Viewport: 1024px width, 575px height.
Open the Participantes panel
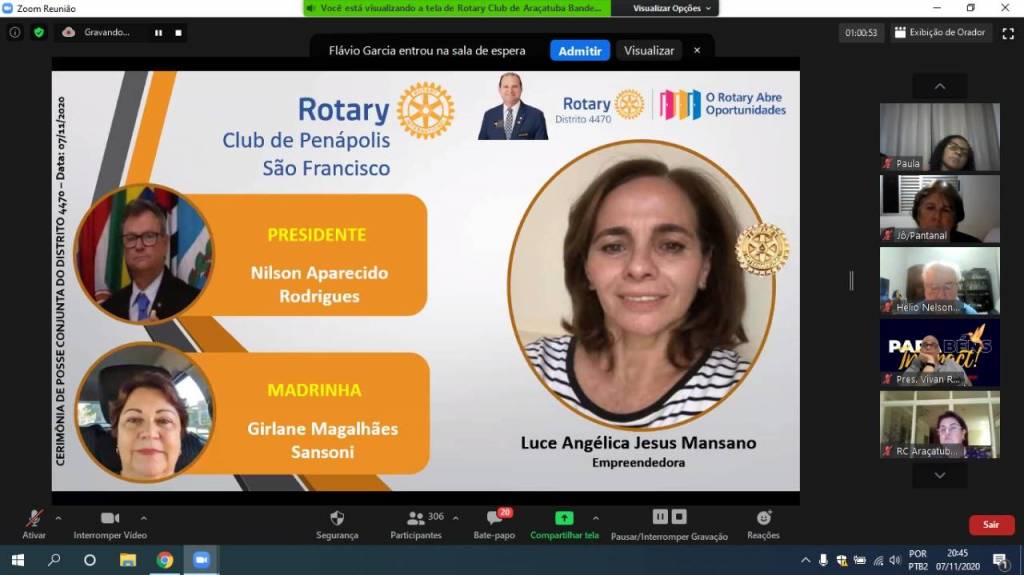[416, 518]
